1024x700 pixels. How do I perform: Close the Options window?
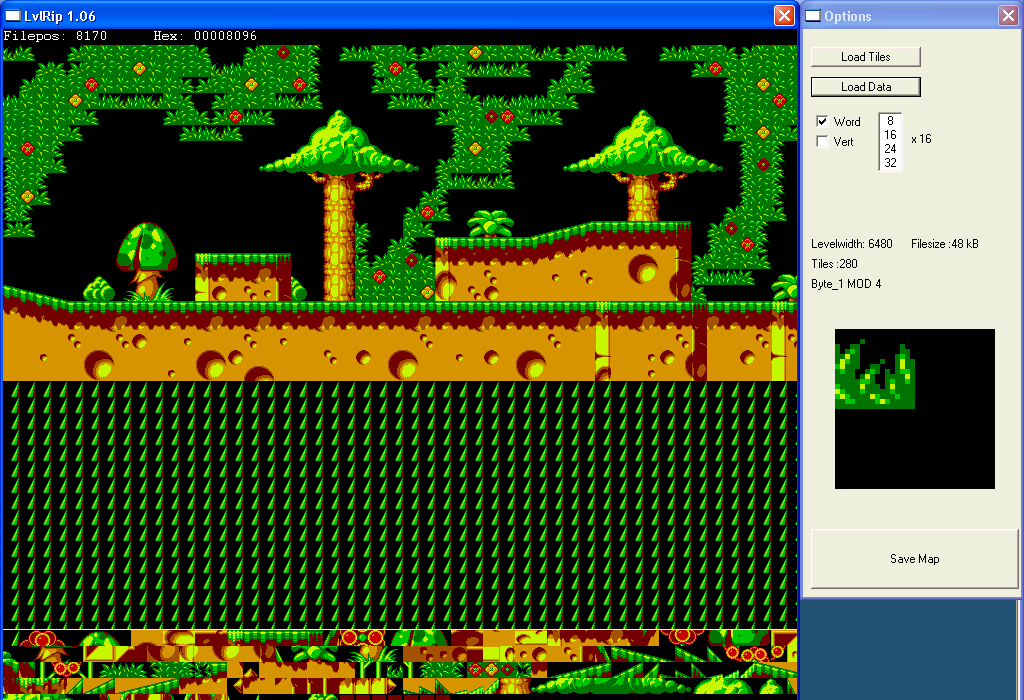click(x=1008, y=16)
